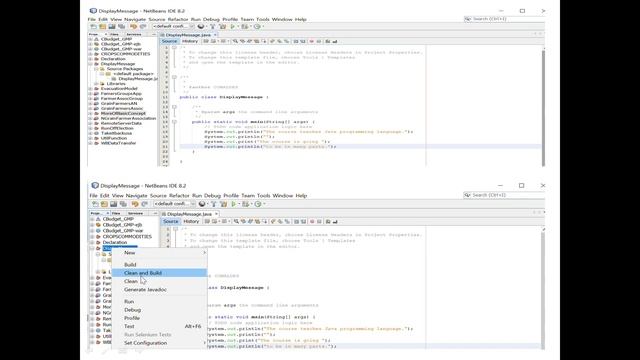Open Source menu in upper NetBeans menu bar
Screen dimensions: 640x360
[157, 19]
